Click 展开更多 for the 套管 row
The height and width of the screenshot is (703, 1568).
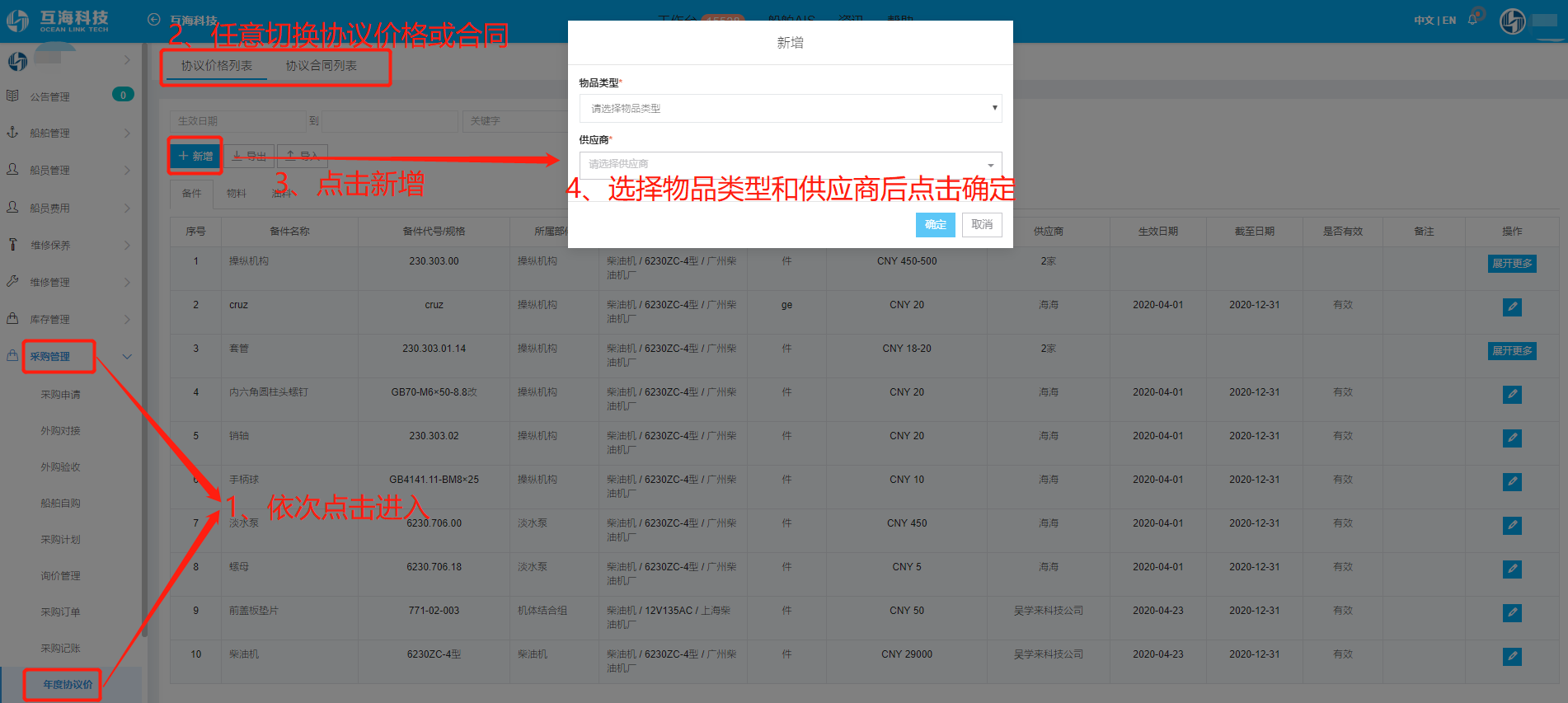(x=1512, y=350)
